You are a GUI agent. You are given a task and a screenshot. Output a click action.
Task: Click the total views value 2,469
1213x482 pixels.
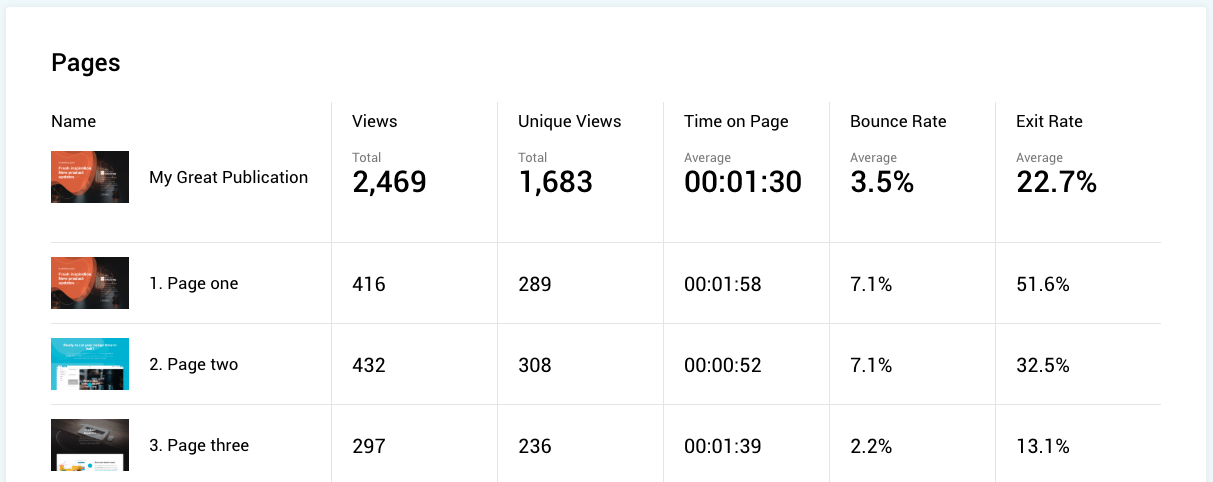389,182
